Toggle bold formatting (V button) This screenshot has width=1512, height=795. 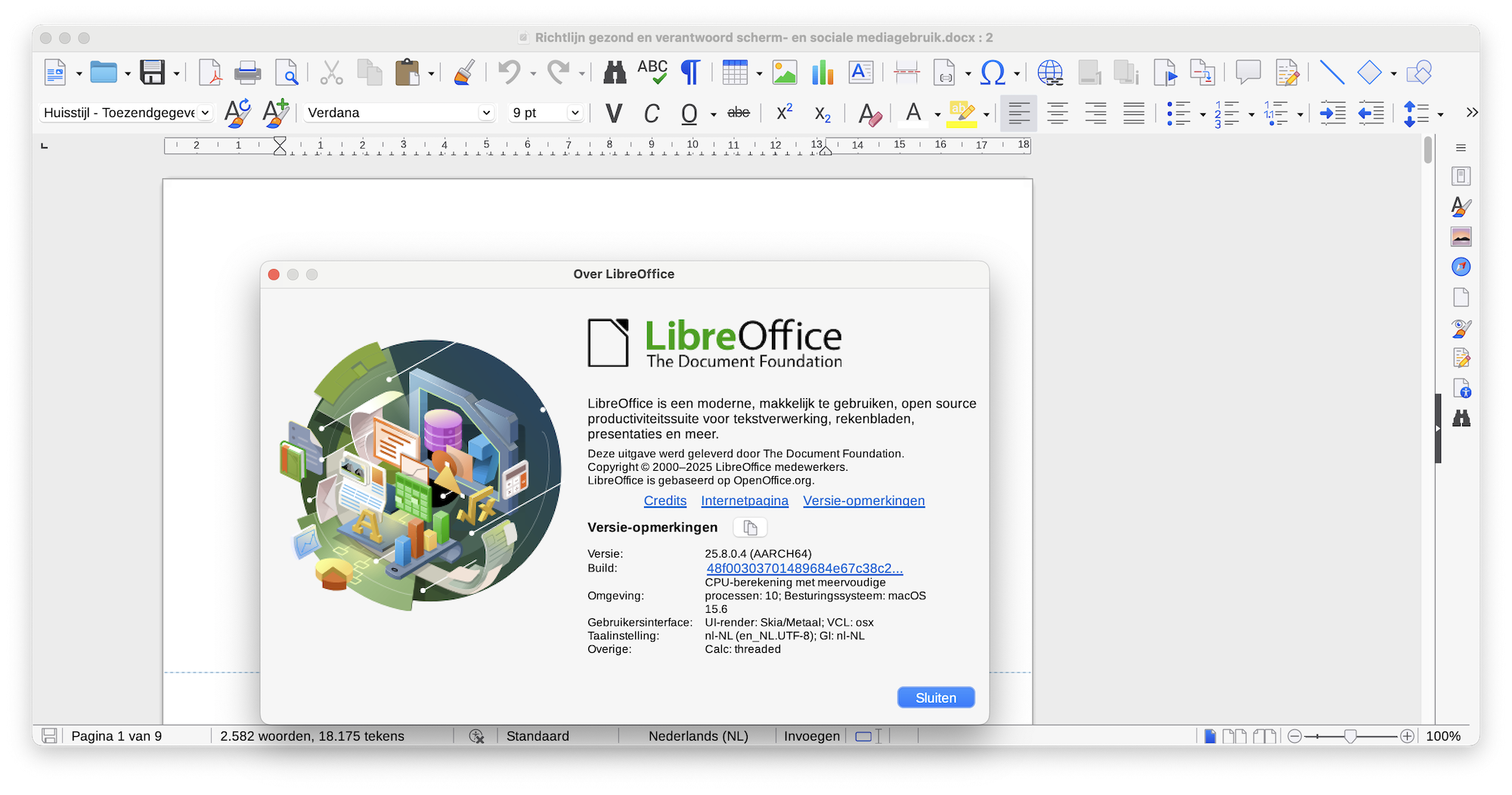pos(614,113)
